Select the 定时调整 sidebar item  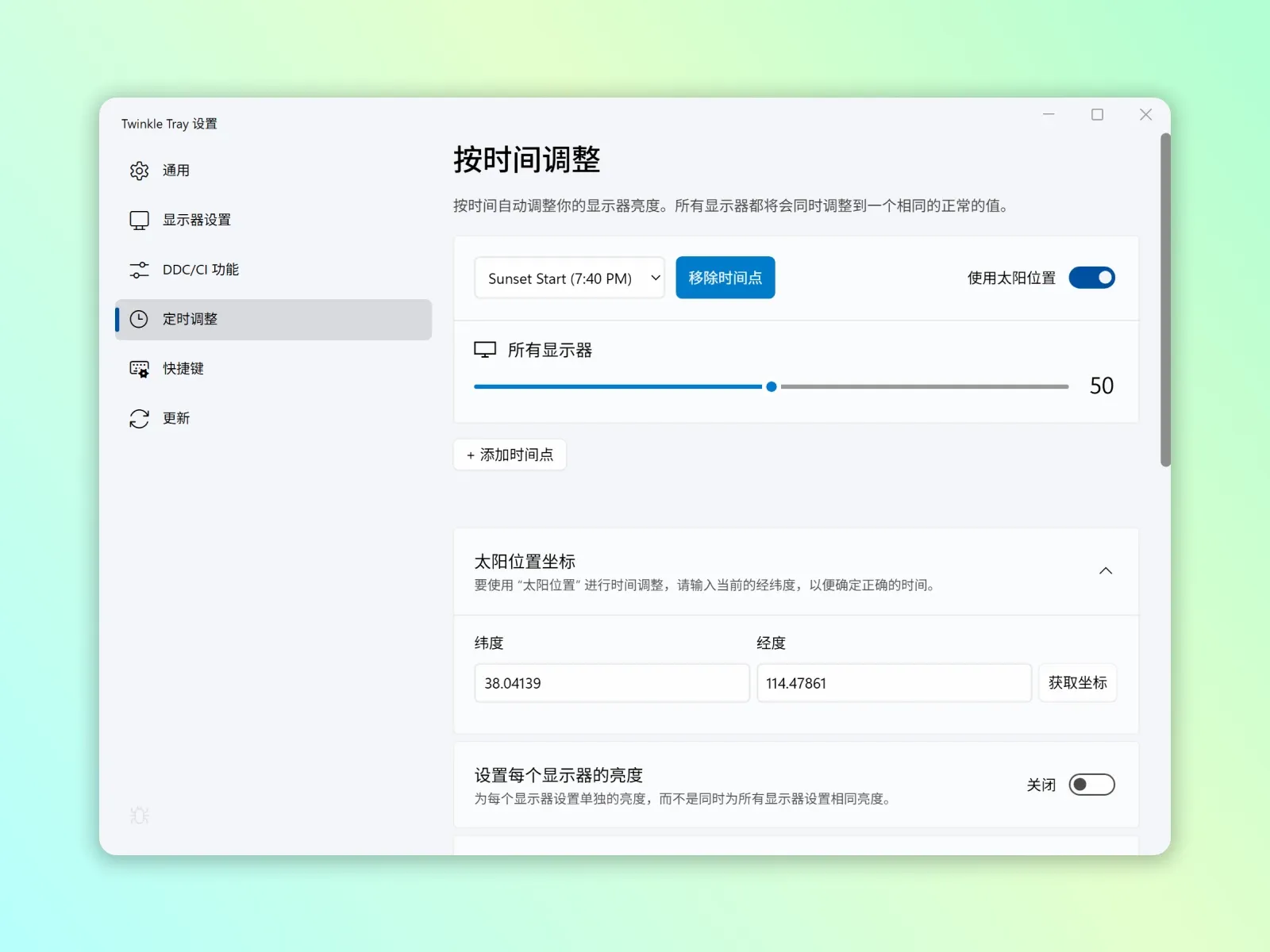[x=273, y=319]
